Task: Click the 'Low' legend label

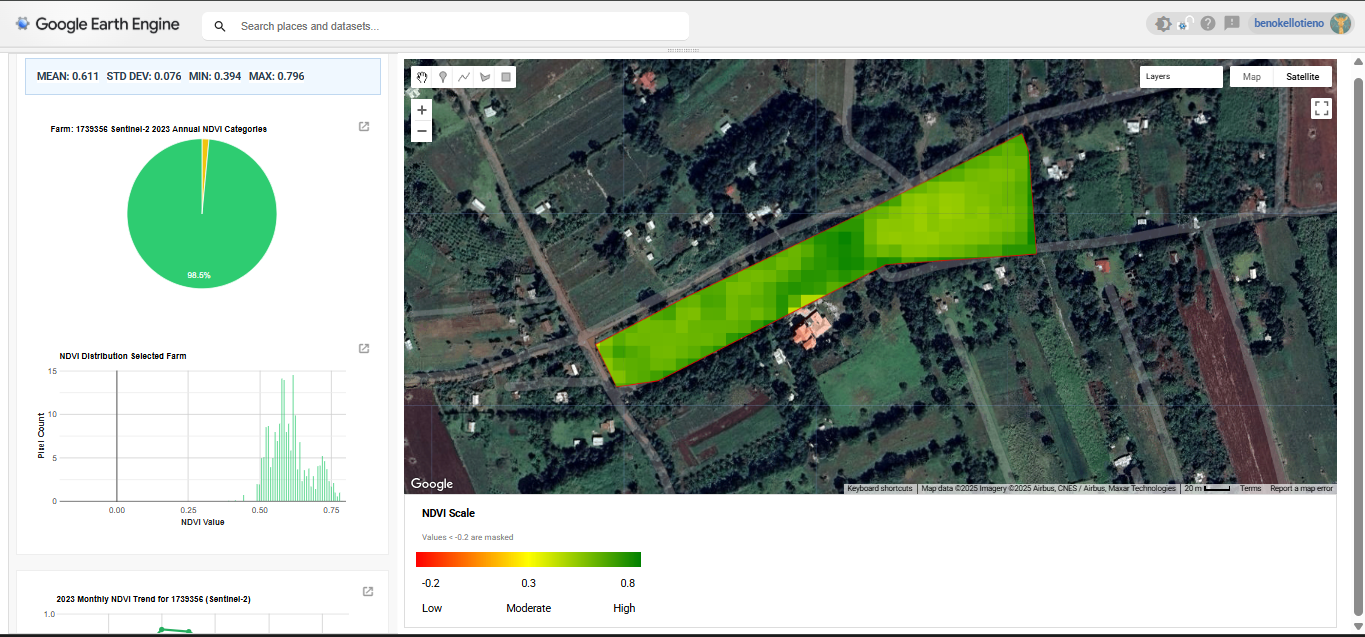Action: pos(432,608)
